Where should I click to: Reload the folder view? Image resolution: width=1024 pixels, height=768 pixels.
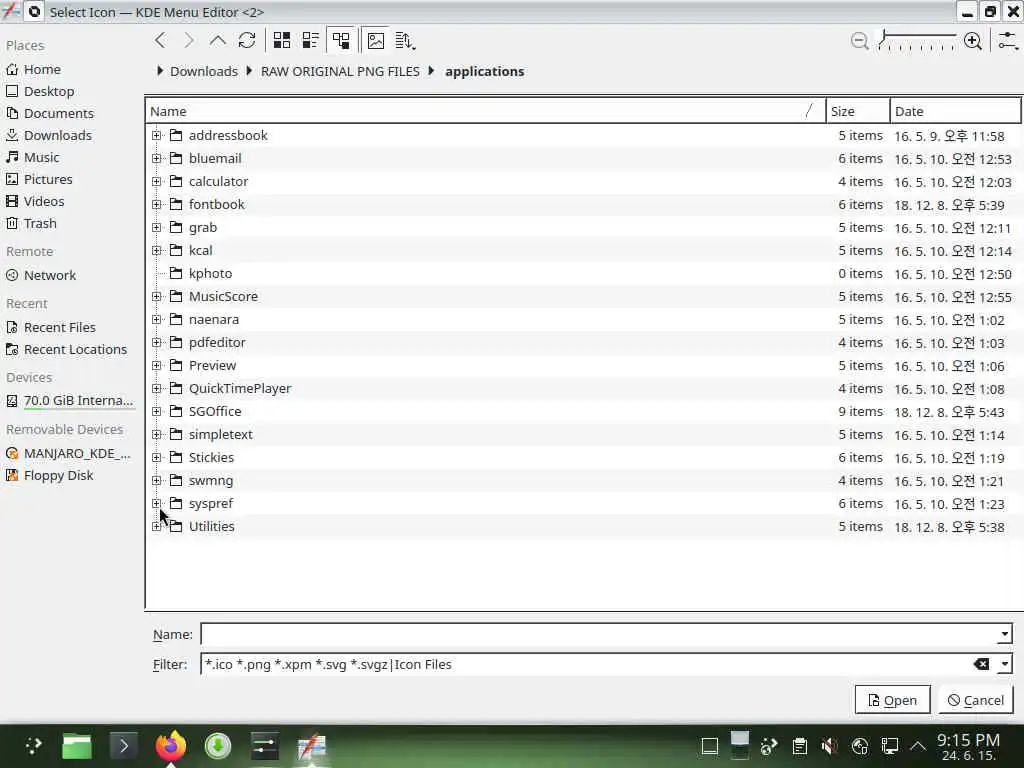coord(247,40)
